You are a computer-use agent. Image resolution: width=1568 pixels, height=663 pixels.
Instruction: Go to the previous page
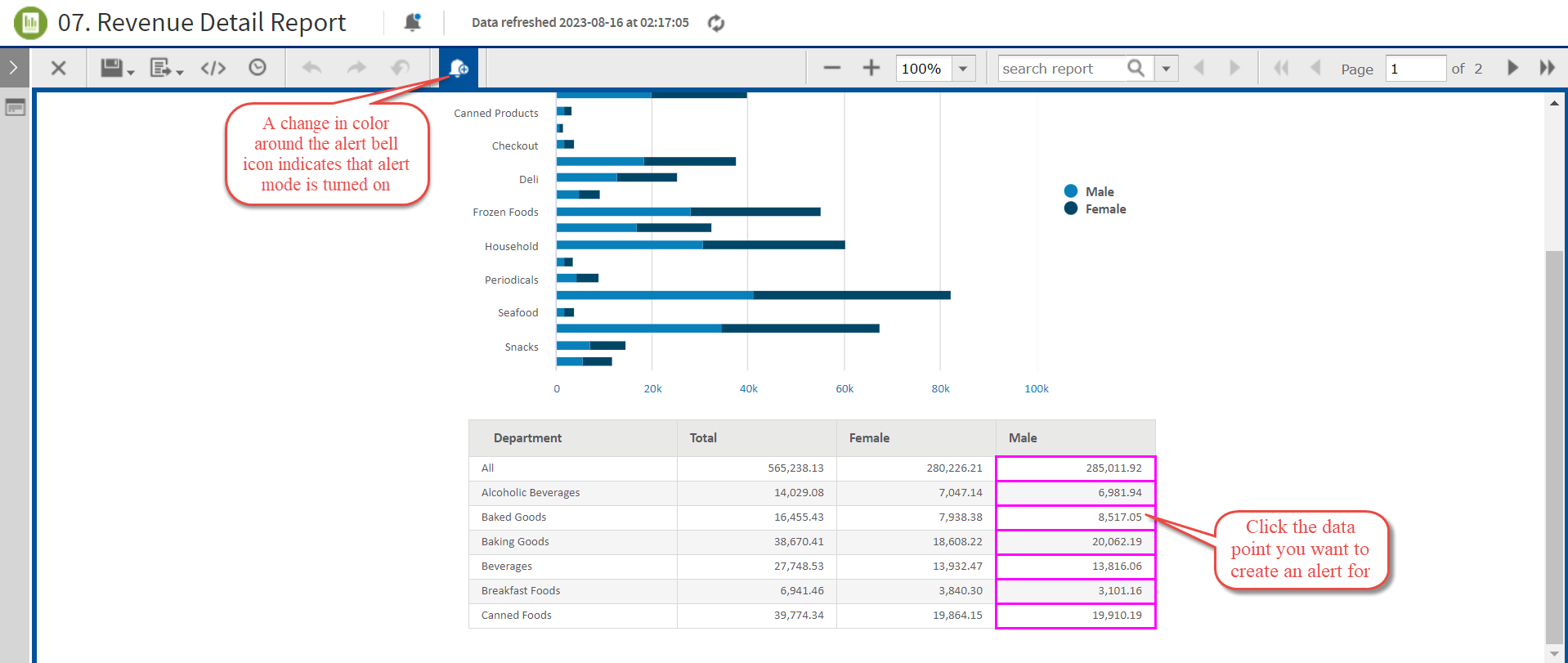1315,68
